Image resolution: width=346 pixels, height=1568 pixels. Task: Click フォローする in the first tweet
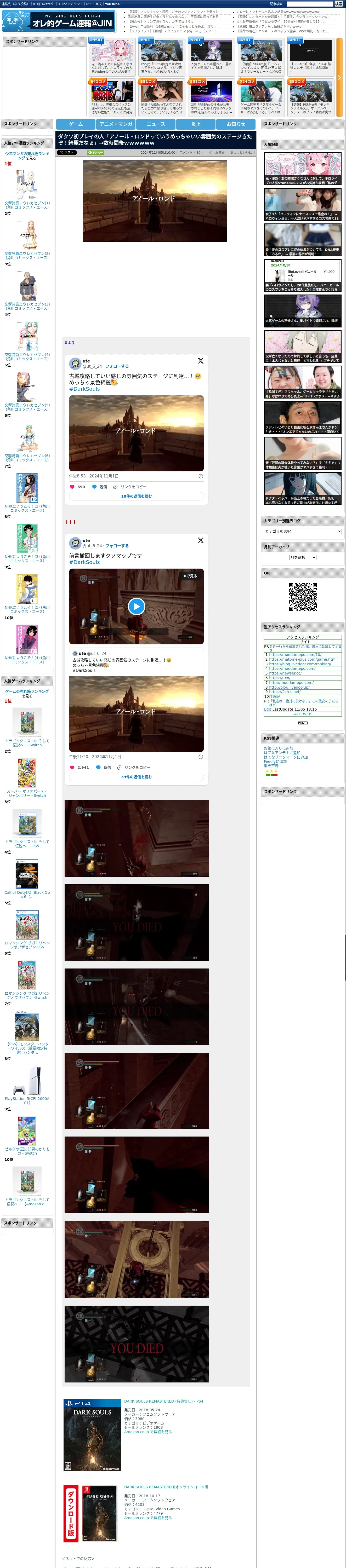click(117, 366)
